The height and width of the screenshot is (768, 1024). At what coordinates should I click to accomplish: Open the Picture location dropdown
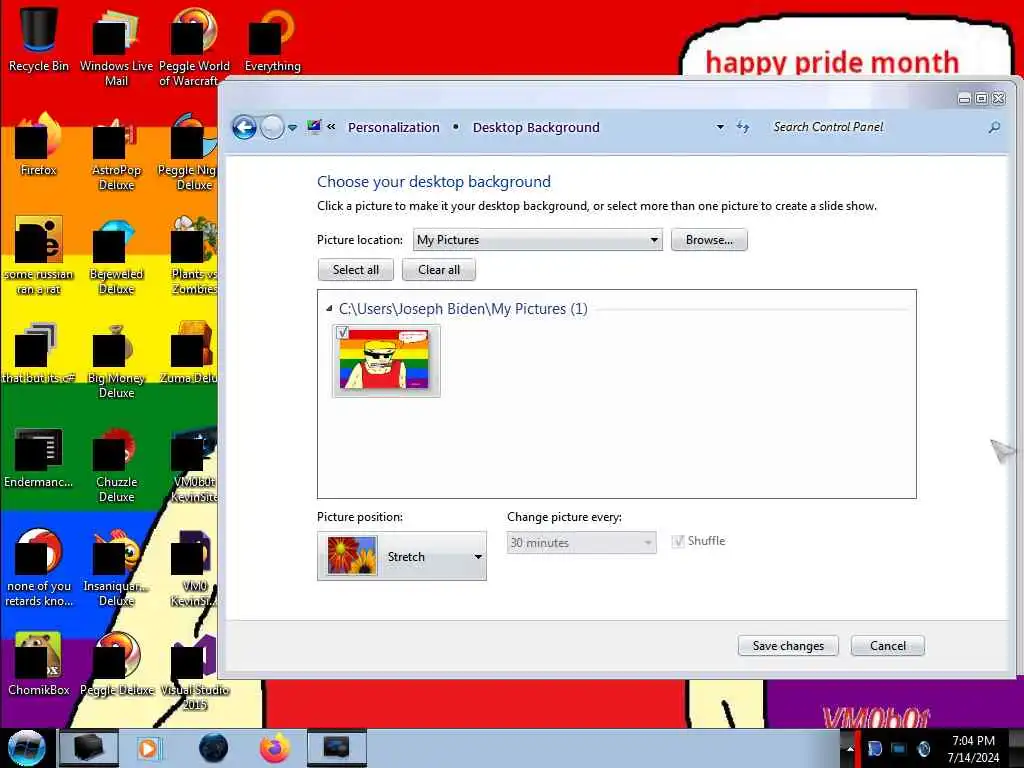pos(537,240)
